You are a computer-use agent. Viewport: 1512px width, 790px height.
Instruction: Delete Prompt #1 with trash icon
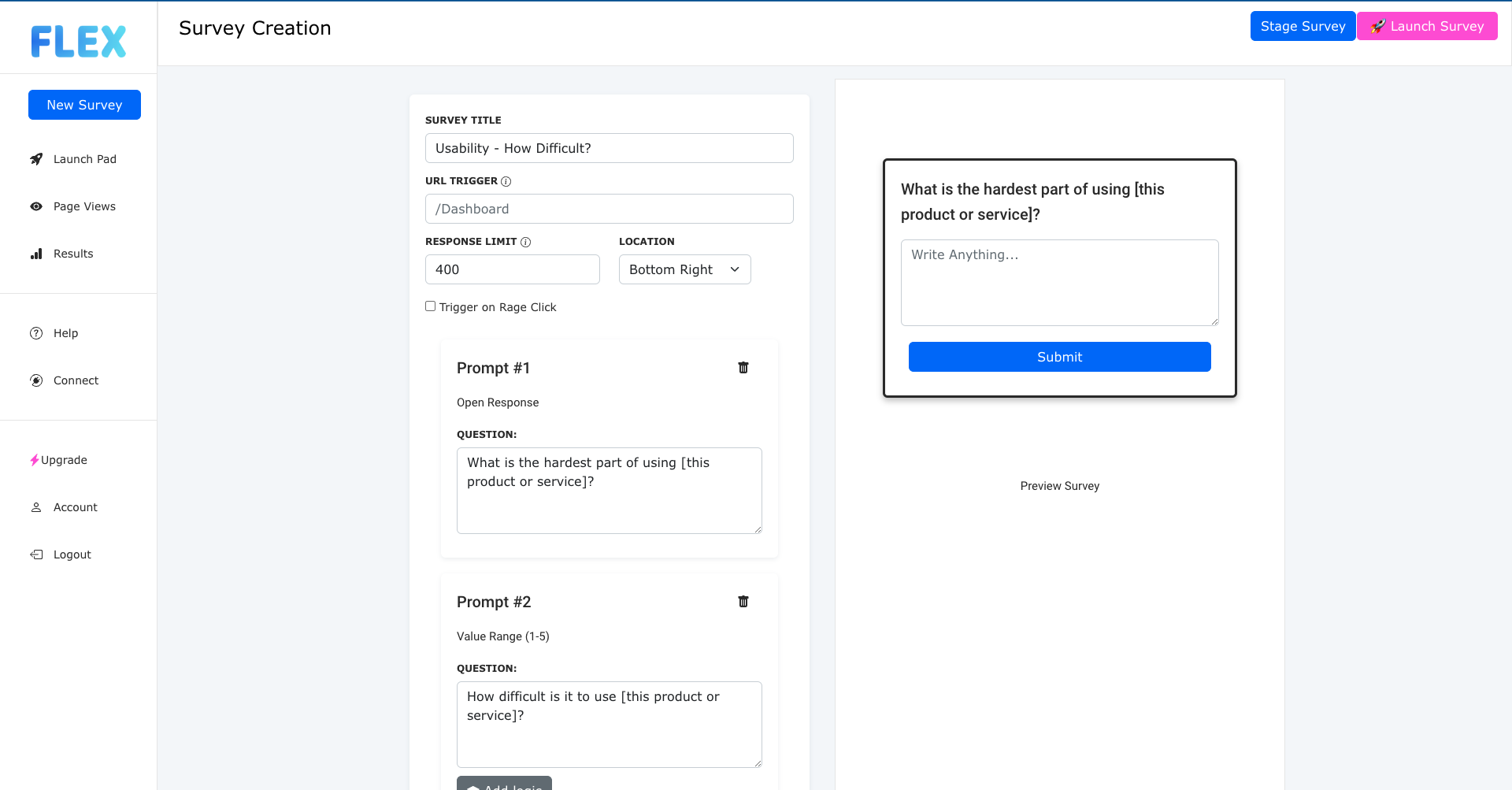(x=743, y=368)
